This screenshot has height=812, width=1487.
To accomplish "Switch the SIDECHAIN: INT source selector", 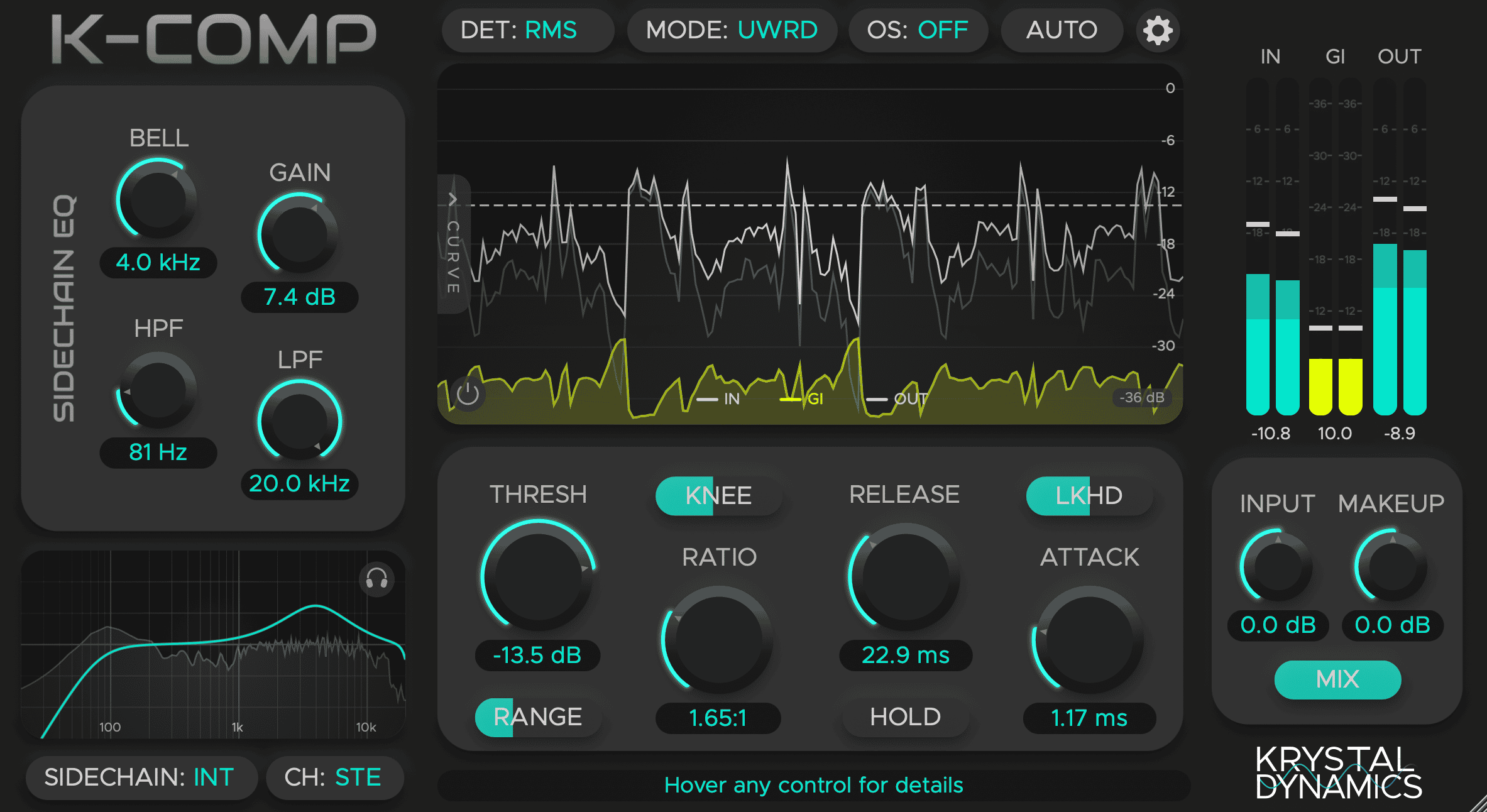I will point(141,777).
